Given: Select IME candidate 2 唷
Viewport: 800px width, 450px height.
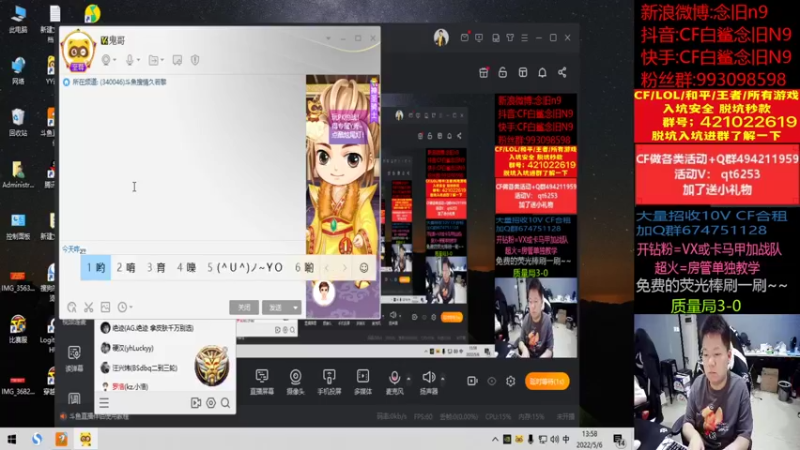Looking at the screenshot, I should [x=126, y=267].
